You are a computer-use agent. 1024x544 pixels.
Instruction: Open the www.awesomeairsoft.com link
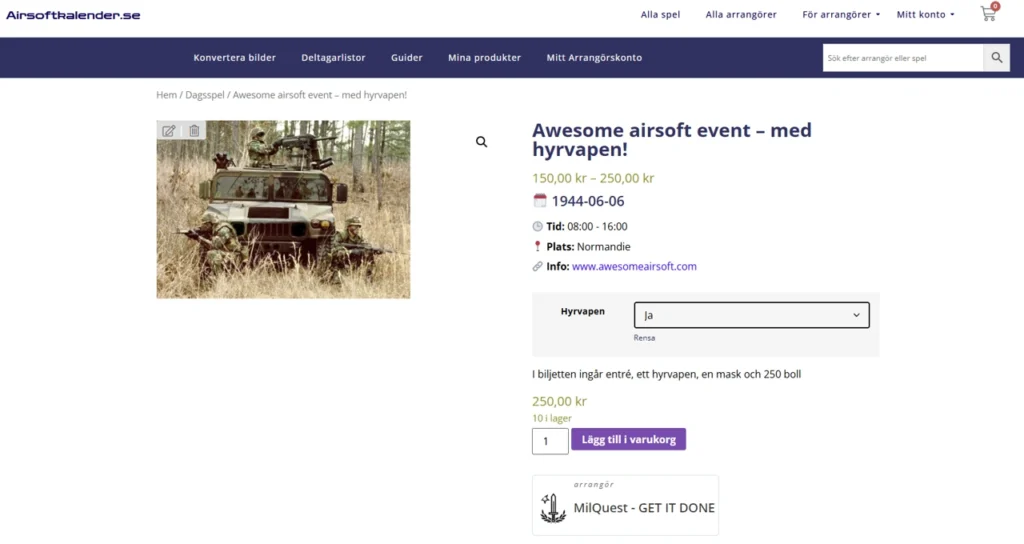634,266
